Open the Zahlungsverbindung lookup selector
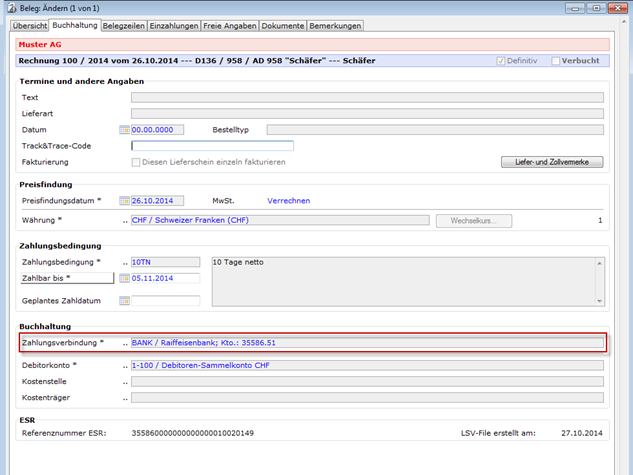The image size is (633, 475). coord(125,343)
